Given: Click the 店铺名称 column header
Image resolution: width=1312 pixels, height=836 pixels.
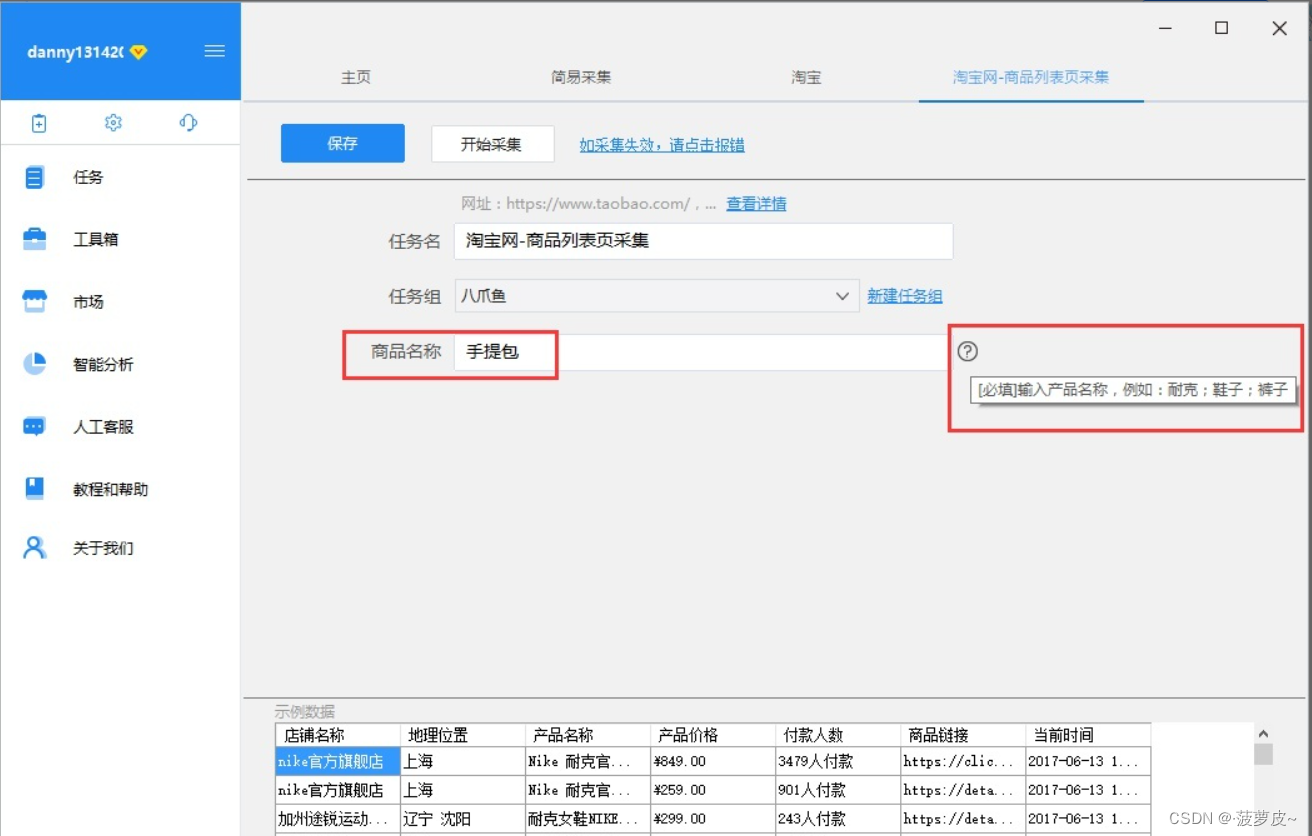Looking at the screenshot, I should click(338, 735).
